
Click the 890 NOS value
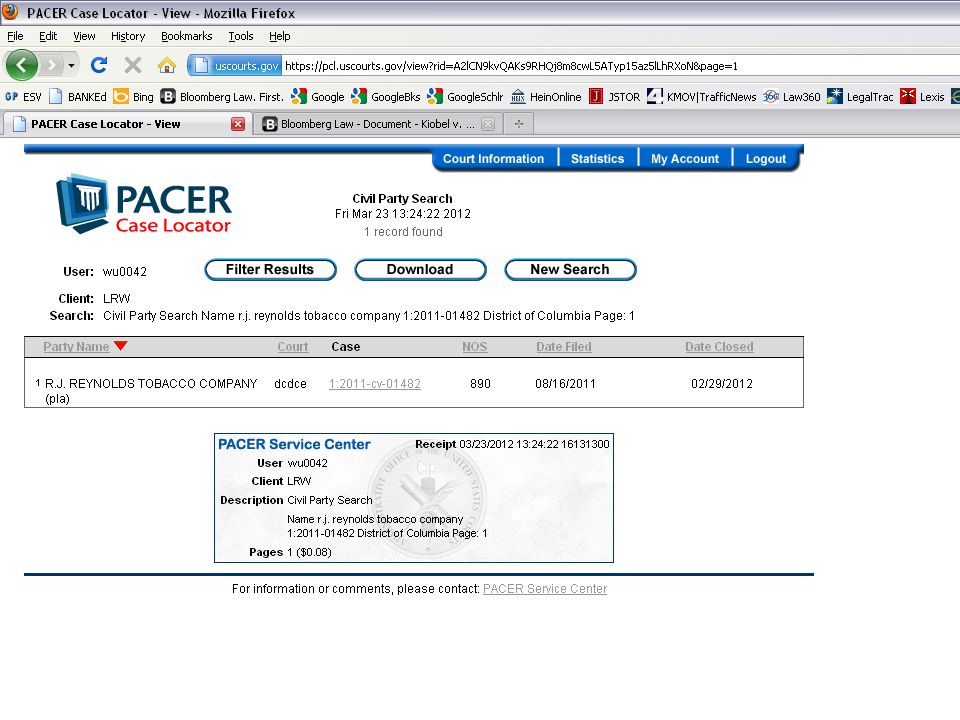tap(481, 384)
